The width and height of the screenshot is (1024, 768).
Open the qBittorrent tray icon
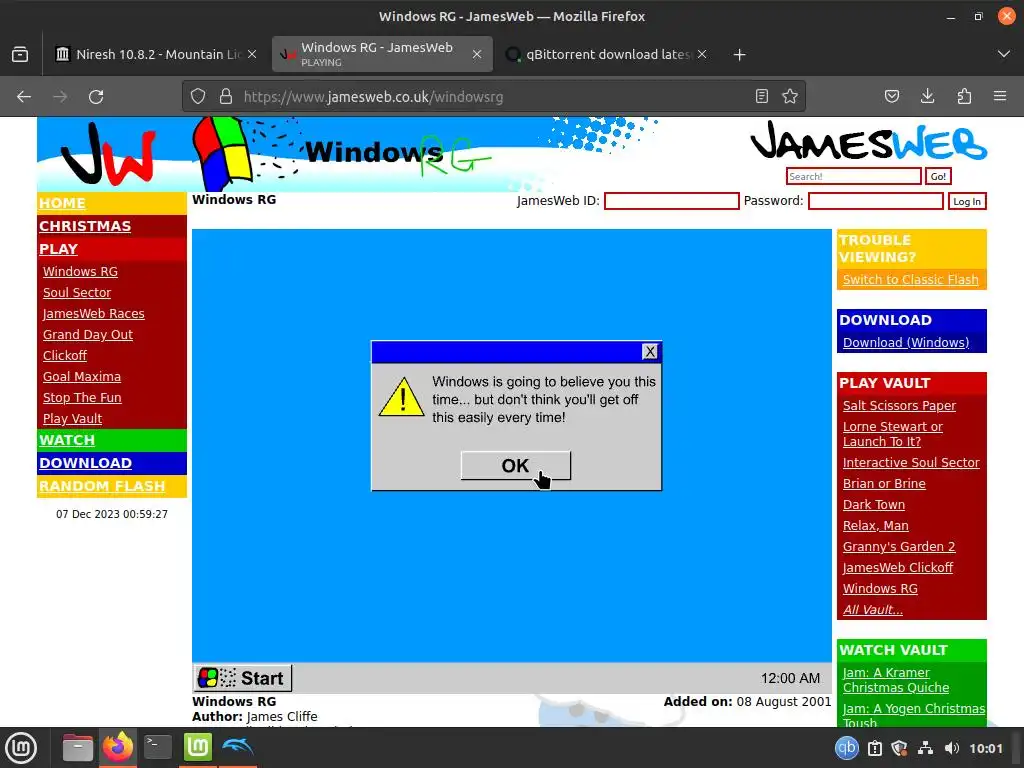tap(846, 748)
